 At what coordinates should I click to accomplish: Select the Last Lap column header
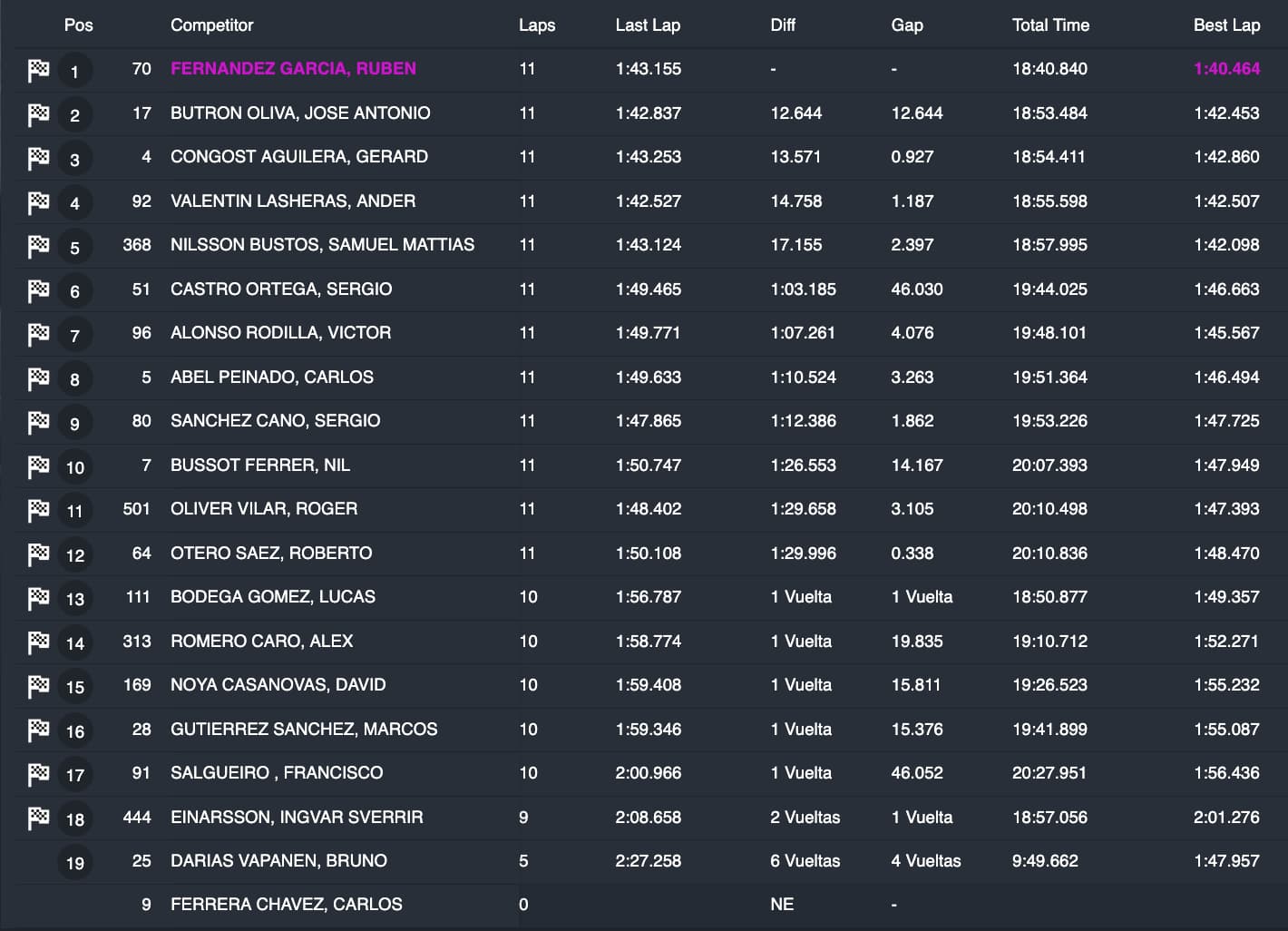click(x=647, y=25)
